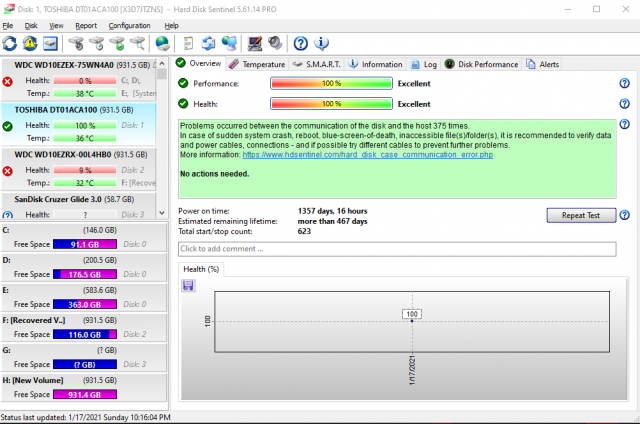Click the report document toolbar icon
Viewport: 640px width, 424px height.
(189, 43)
